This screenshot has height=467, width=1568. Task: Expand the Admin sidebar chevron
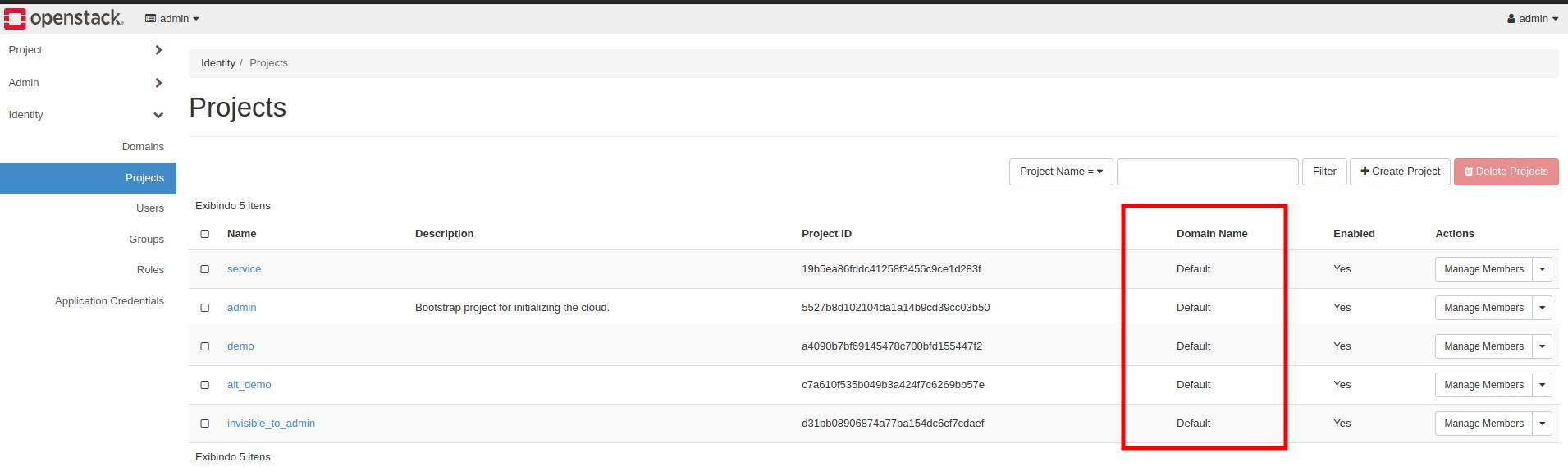click(158, 83)
